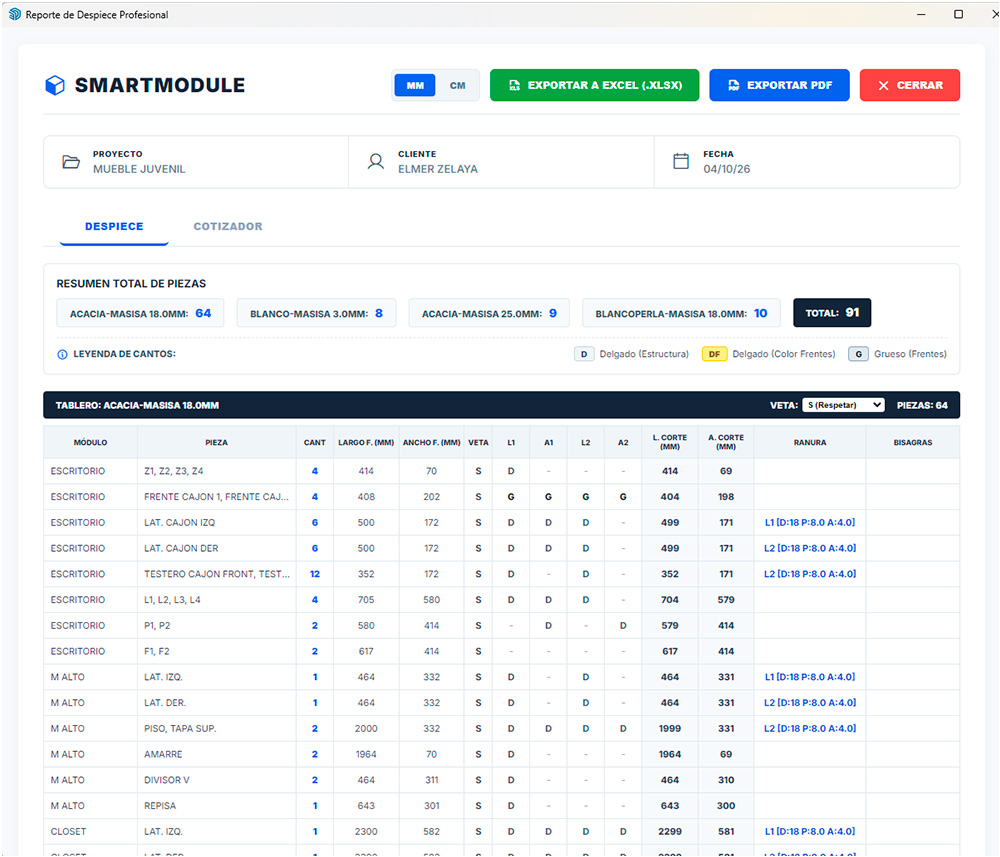This screenshot has height=857, width=1000.
Task: Click the folder icon beside PROYECTO
Action: point(71,162)
